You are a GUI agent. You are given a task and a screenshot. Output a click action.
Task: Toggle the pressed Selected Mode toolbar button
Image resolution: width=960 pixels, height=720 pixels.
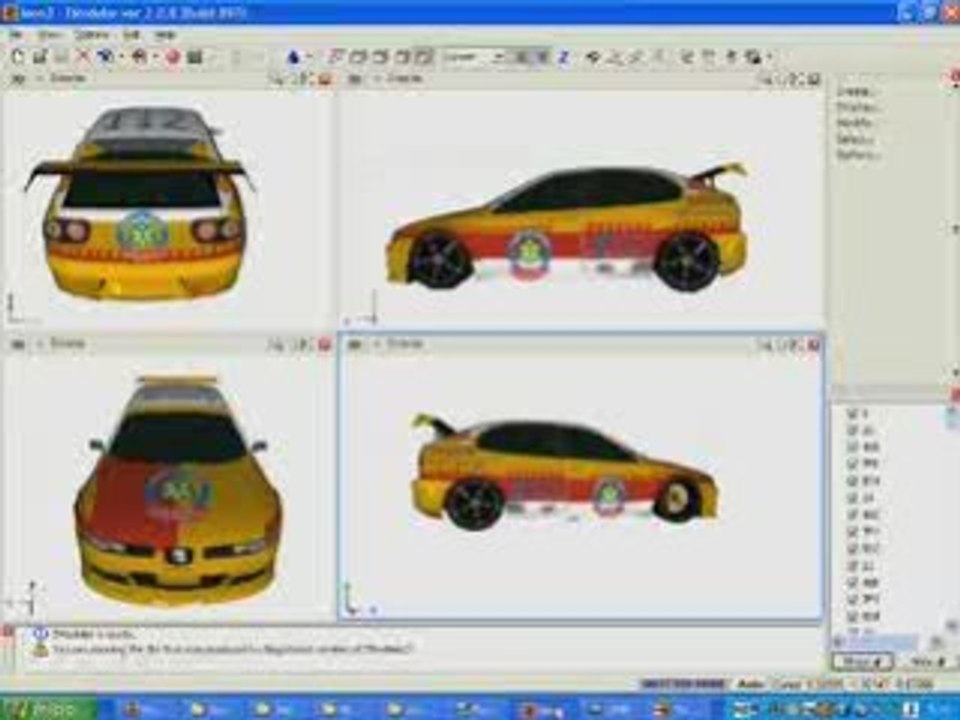coord(423,57)
